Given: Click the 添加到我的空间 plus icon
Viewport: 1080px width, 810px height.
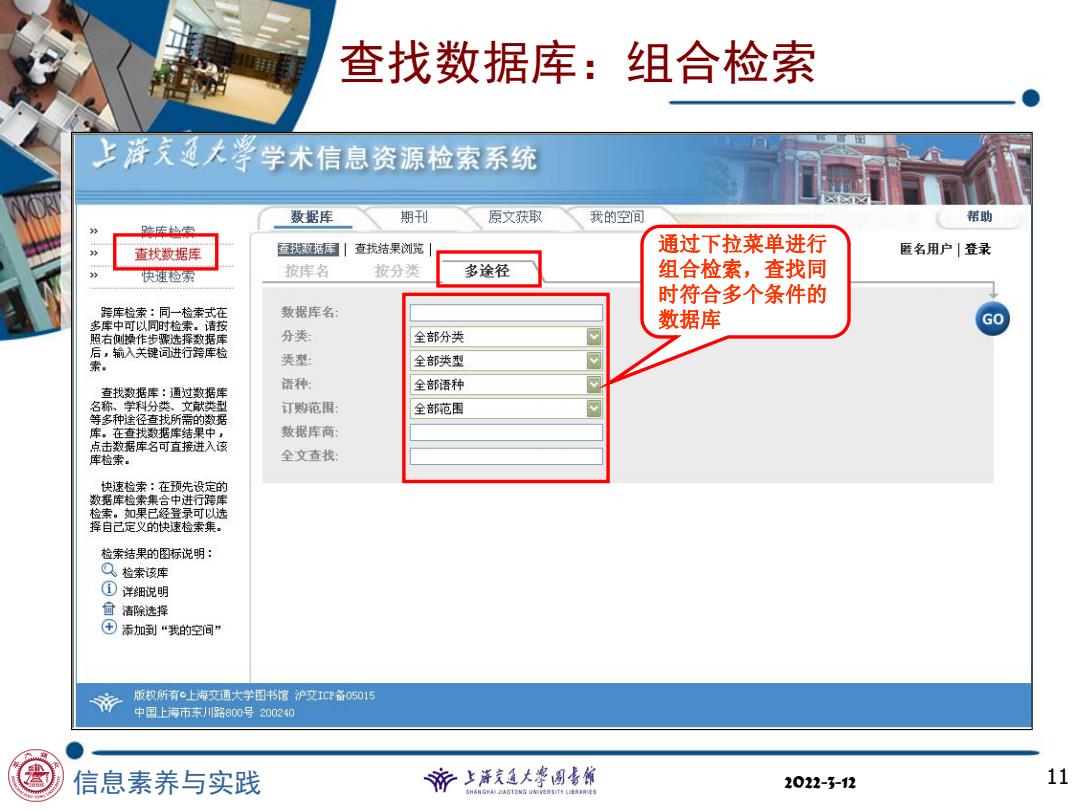Looking at the screenshot, I should (x=109, y=627).
